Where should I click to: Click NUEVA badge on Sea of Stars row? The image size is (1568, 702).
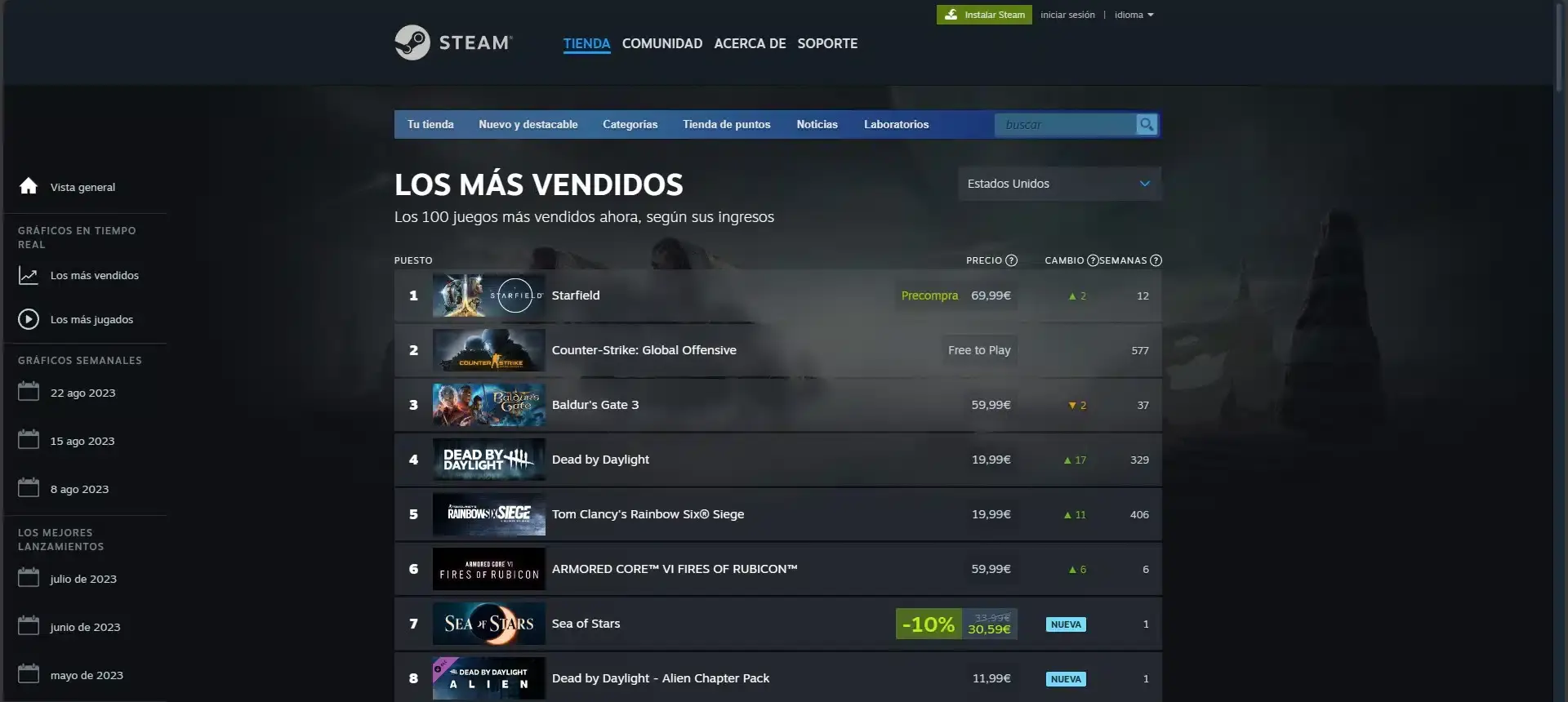pos(1066,624)
